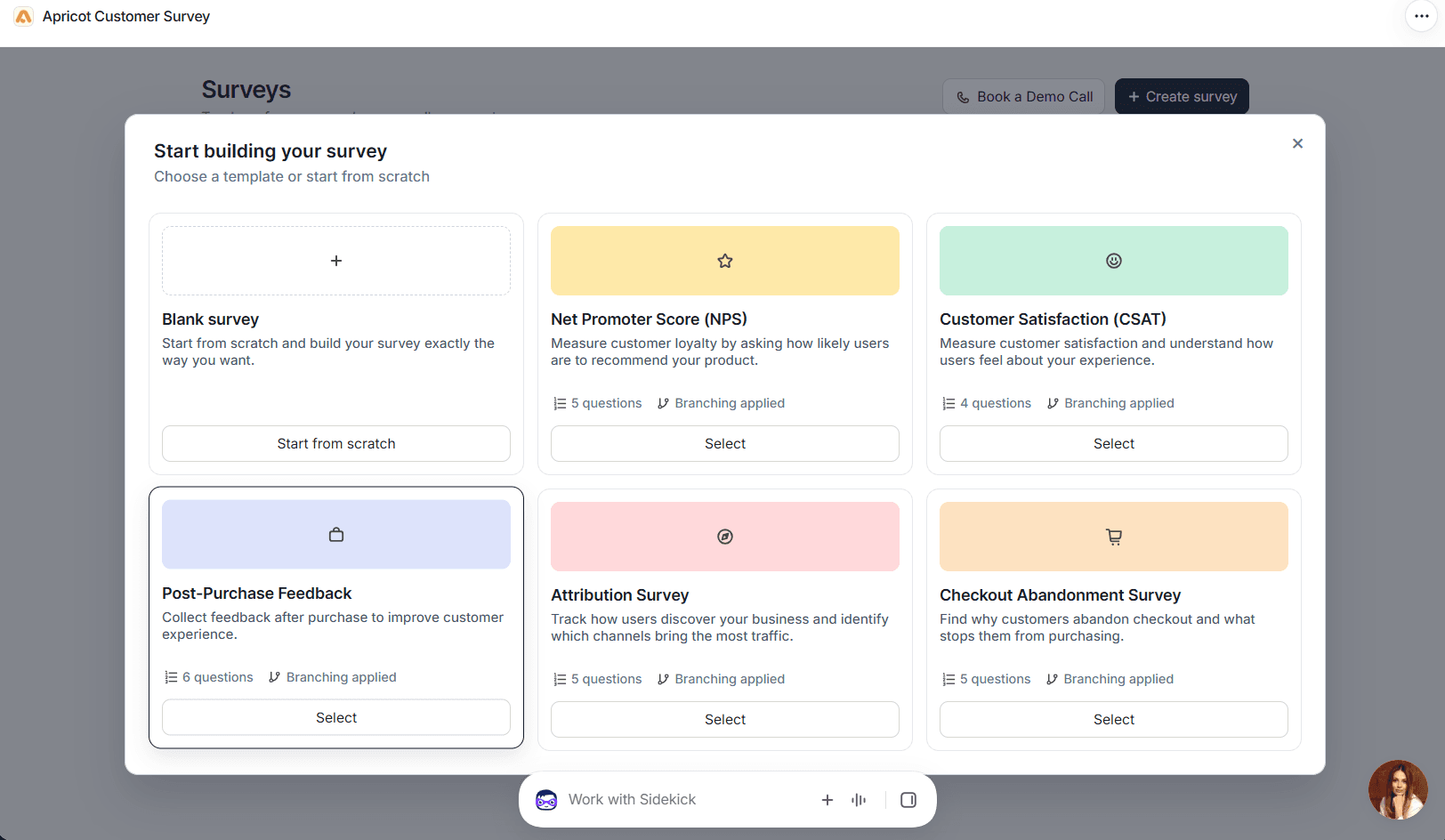Click the Create survey button
The image size is (1445, 840).
(1182, 96)
